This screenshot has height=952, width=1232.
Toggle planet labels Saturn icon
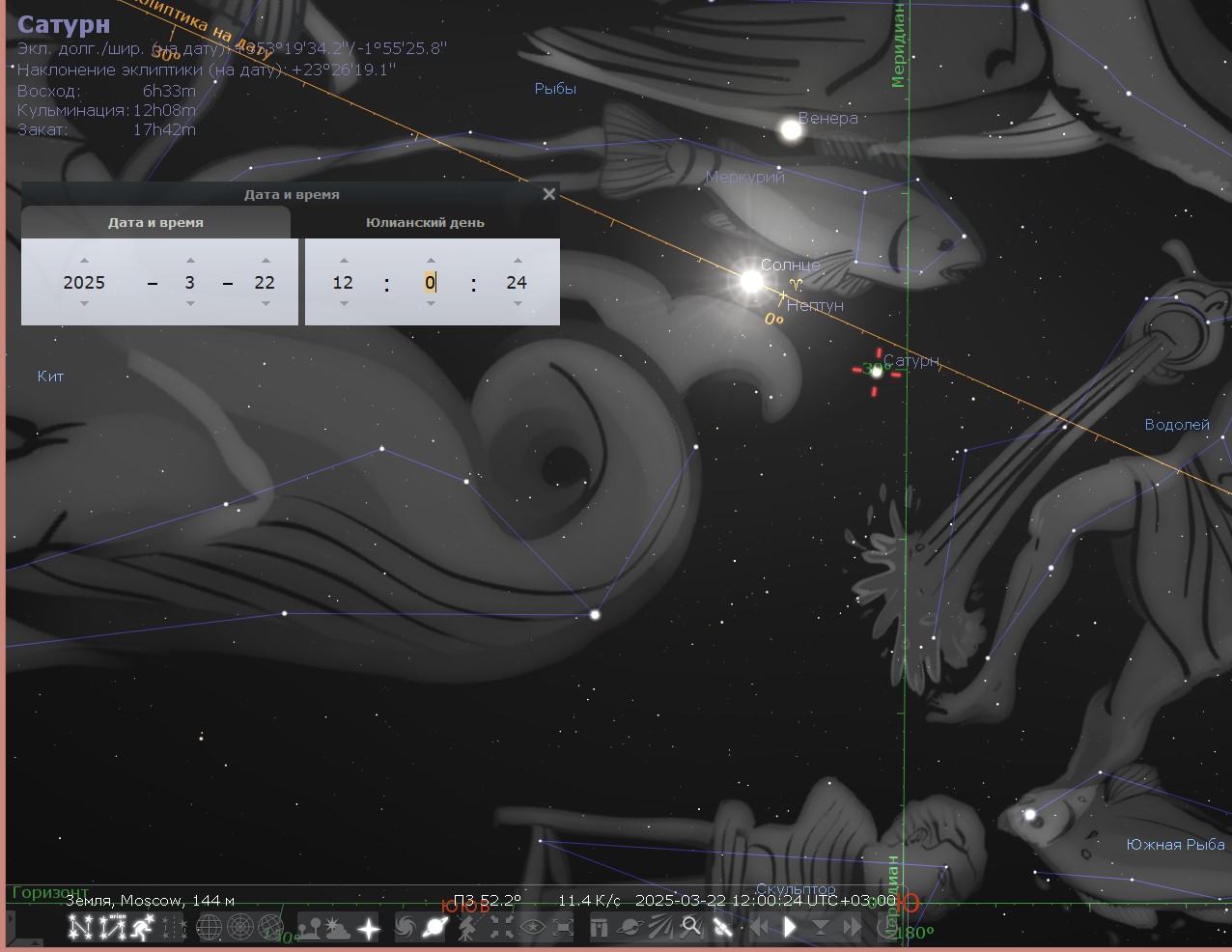click(435, 928)
